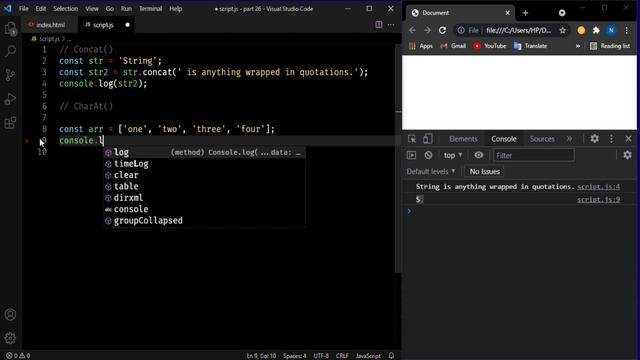The width and height of the screenshot is (640, 360).
Task: Reload the Chrome page
Action: click(442, 30)
